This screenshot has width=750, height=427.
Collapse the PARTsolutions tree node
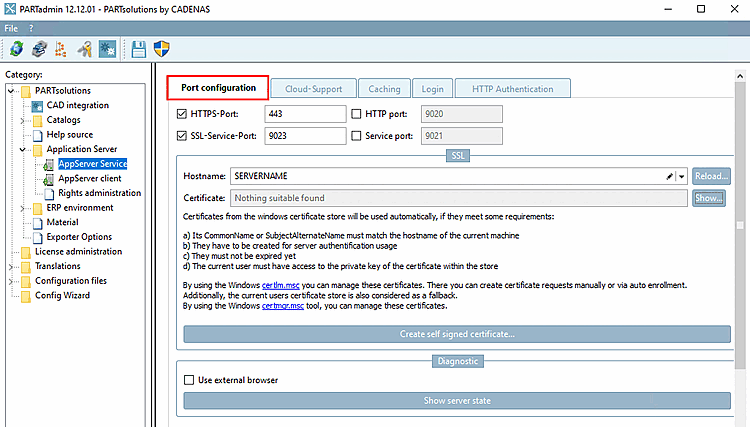[11, 90]
